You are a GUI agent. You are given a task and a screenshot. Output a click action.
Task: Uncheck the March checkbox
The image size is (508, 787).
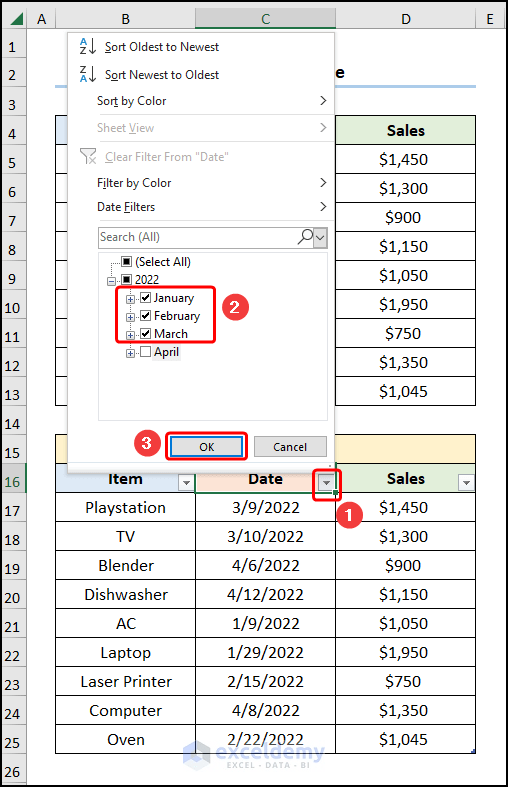146,334
